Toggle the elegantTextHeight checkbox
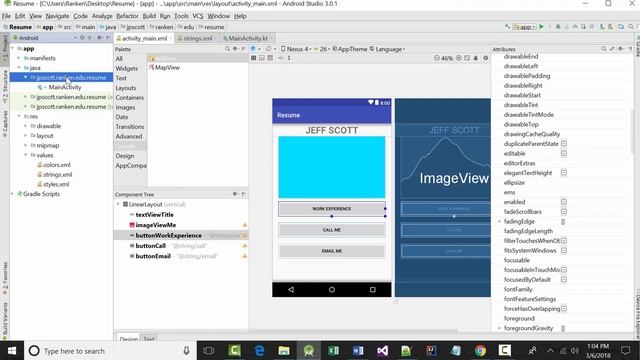Image resolution: width=640 pixels, height=360 pixels. (564, 173)
